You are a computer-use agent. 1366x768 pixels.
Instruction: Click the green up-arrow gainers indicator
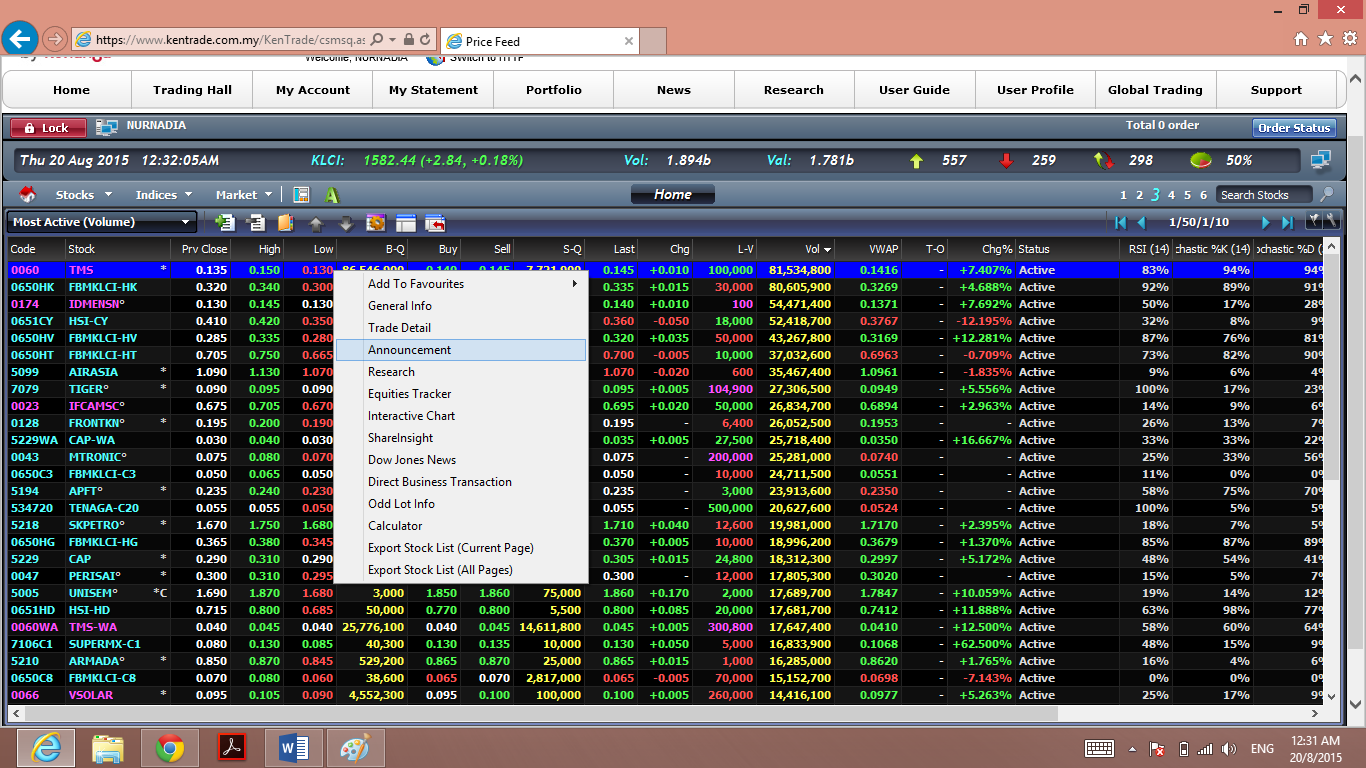[x=916, y=160]
